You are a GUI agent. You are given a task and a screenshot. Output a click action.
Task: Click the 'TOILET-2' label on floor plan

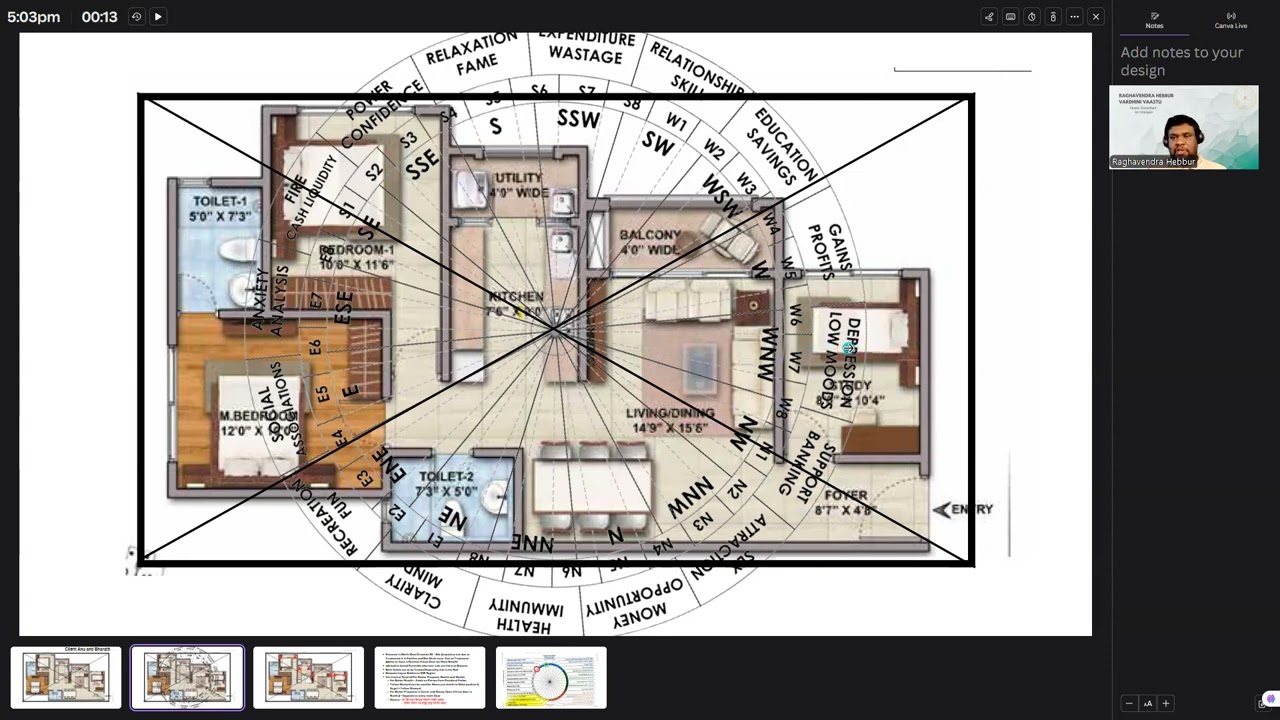(447, 477)
